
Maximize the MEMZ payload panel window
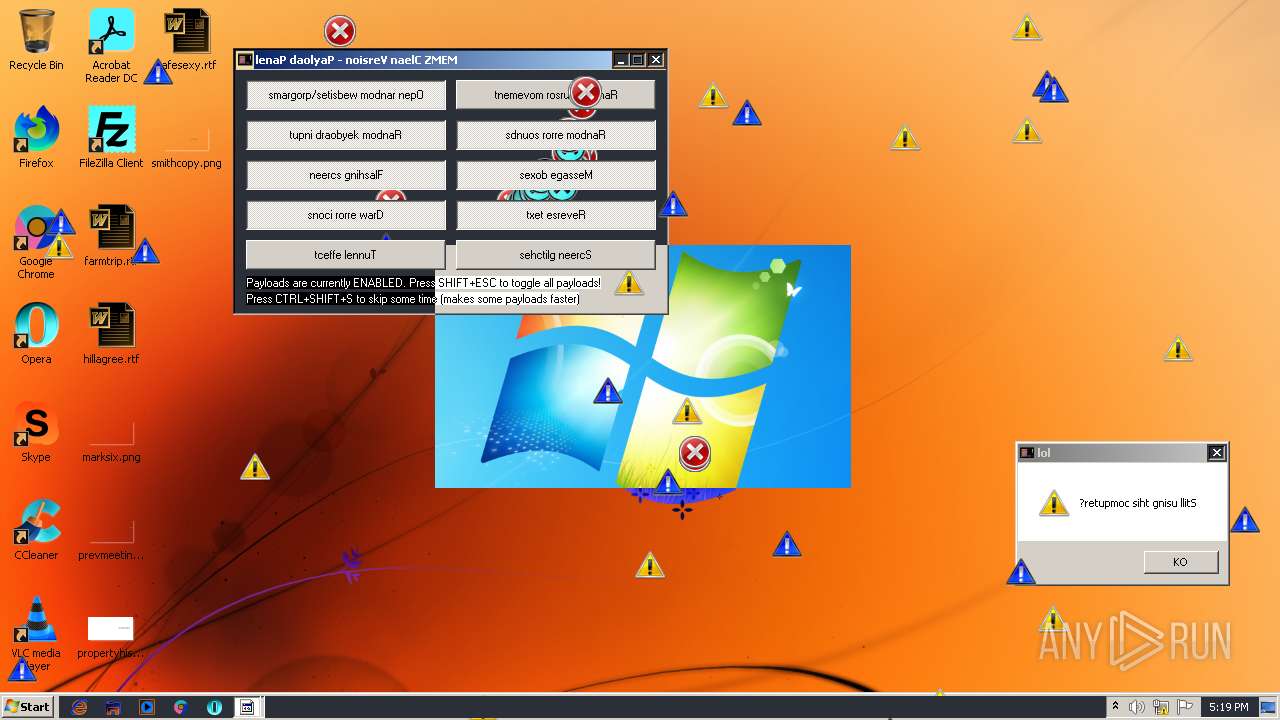(x=637, y=60)
